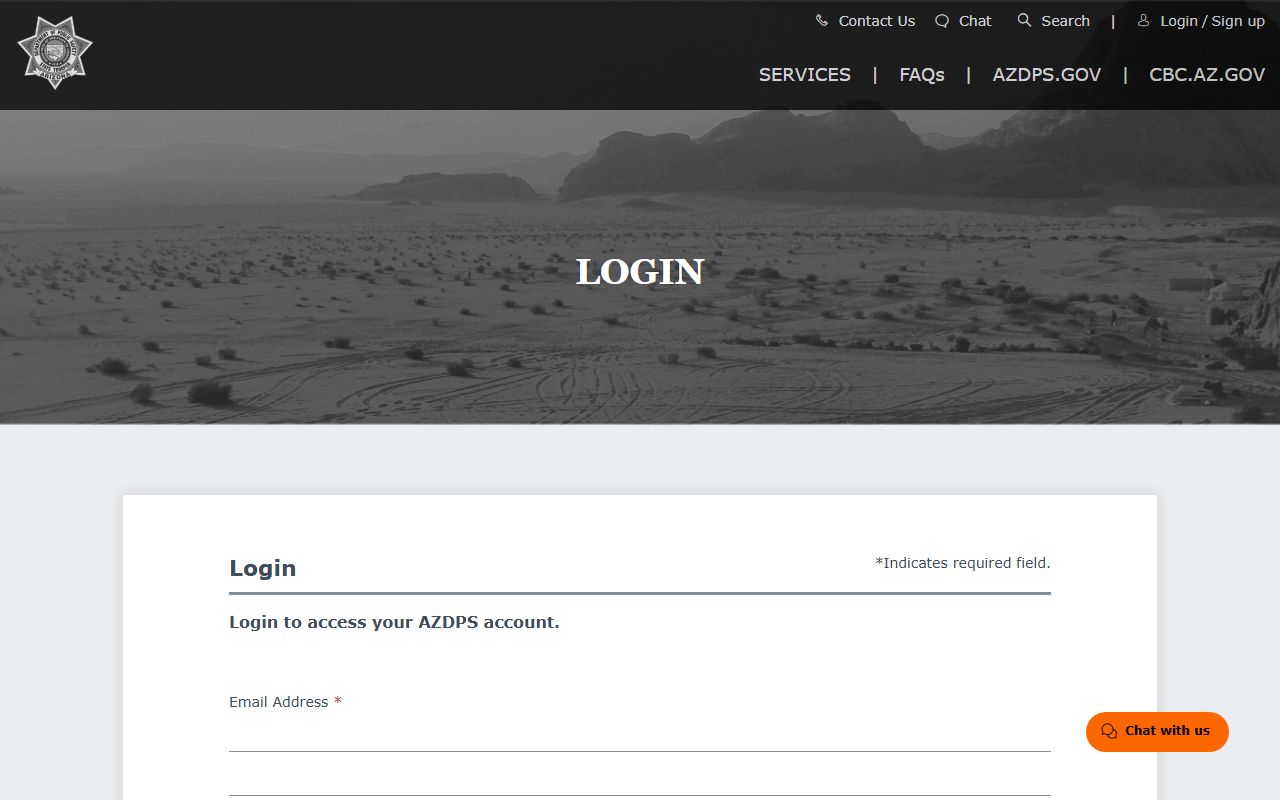
Task: Open the Contact Us link
Action: click(x=877, y=21)
